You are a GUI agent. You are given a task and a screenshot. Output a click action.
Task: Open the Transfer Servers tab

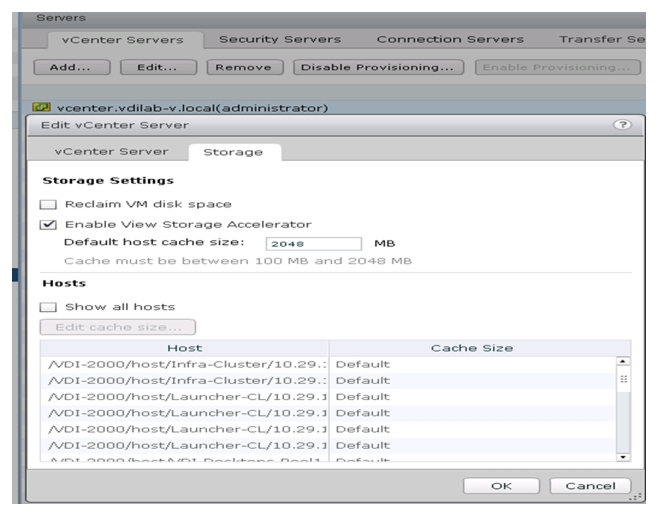[x=602, y=40]
